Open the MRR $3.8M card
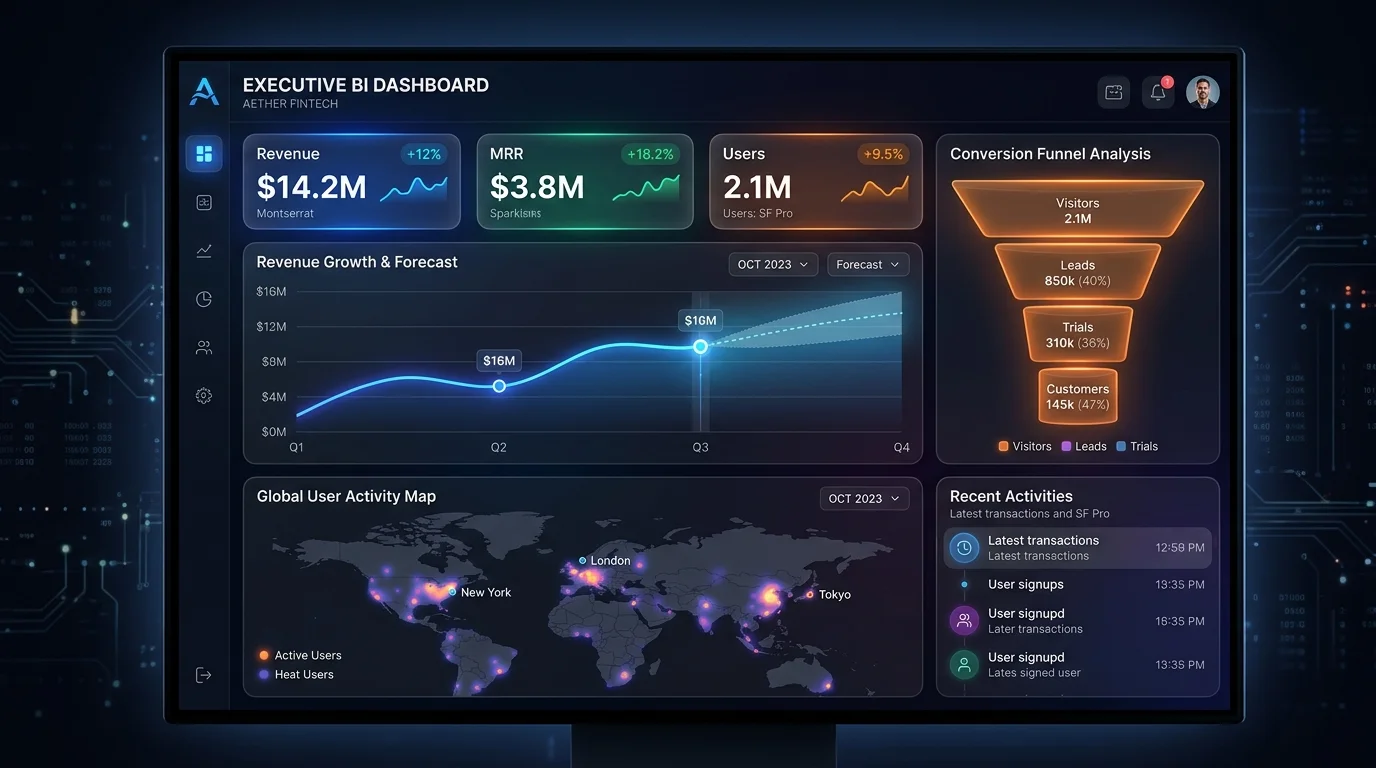 pyautogui.click(x=585, y=182)
